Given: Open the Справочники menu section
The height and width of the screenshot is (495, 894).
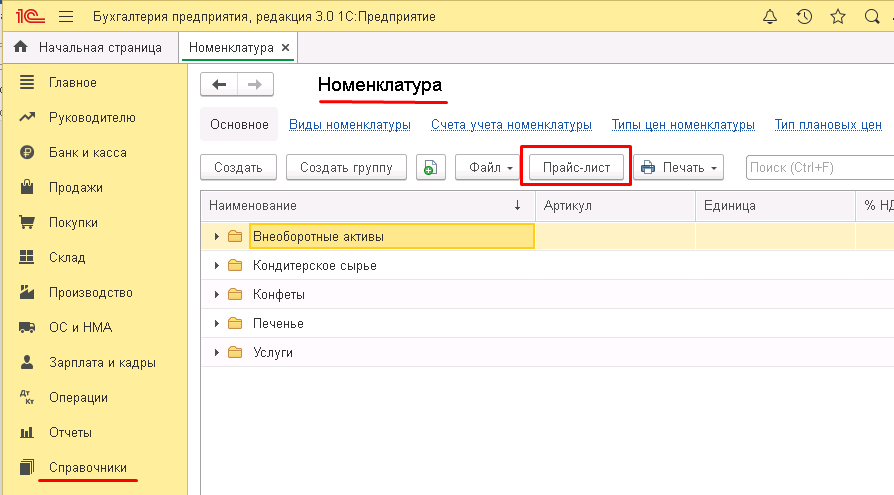Looking at the screenshot, I should point(88,468).
